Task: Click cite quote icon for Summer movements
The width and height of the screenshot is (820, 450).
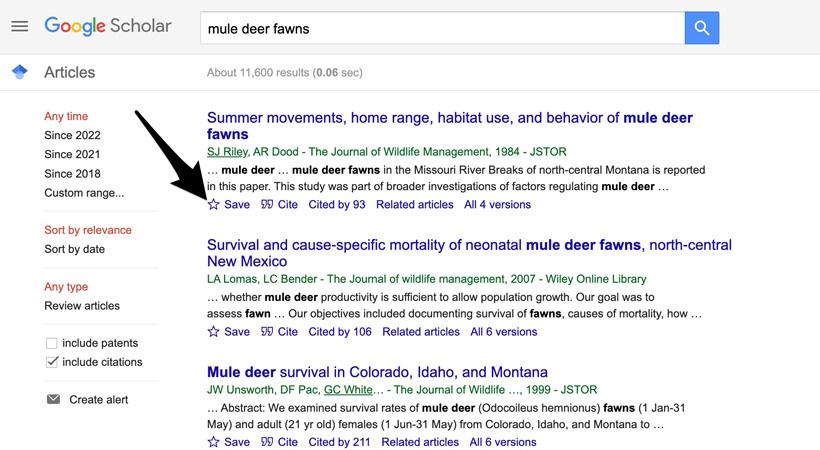Action: pos(267,204)
